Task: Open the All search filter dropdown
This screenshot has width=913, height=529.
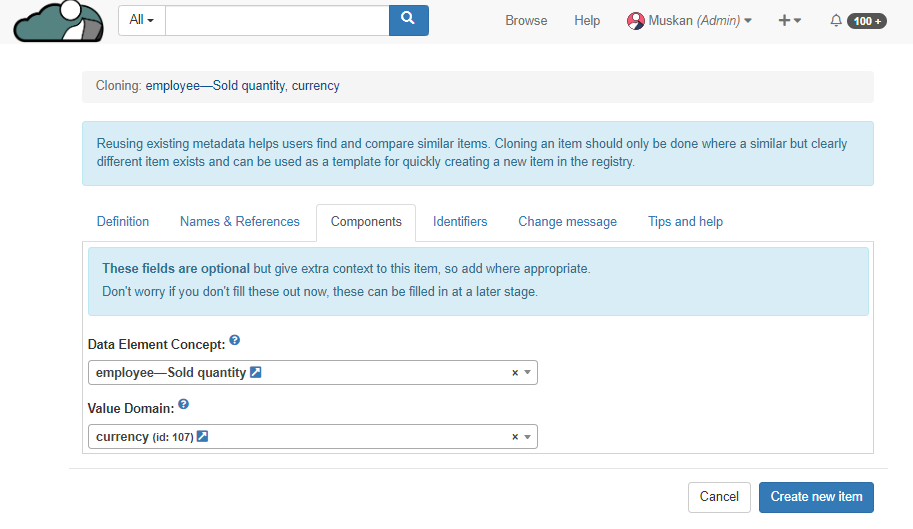Action: 142,20
